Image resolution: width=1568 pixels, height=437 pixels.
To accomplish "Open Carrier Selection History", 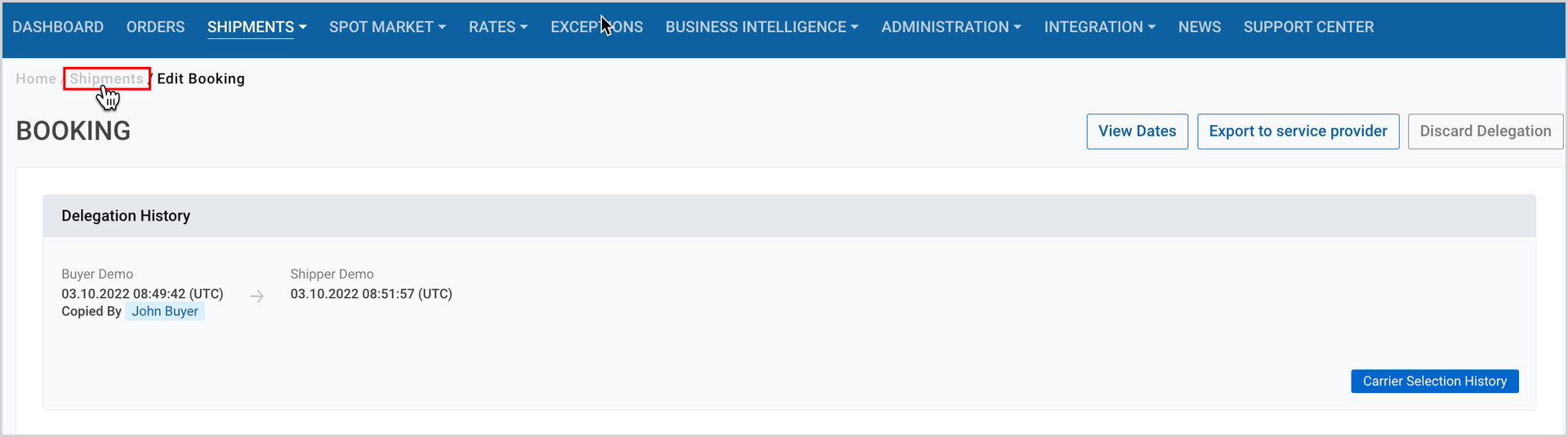I will 1435,381.
